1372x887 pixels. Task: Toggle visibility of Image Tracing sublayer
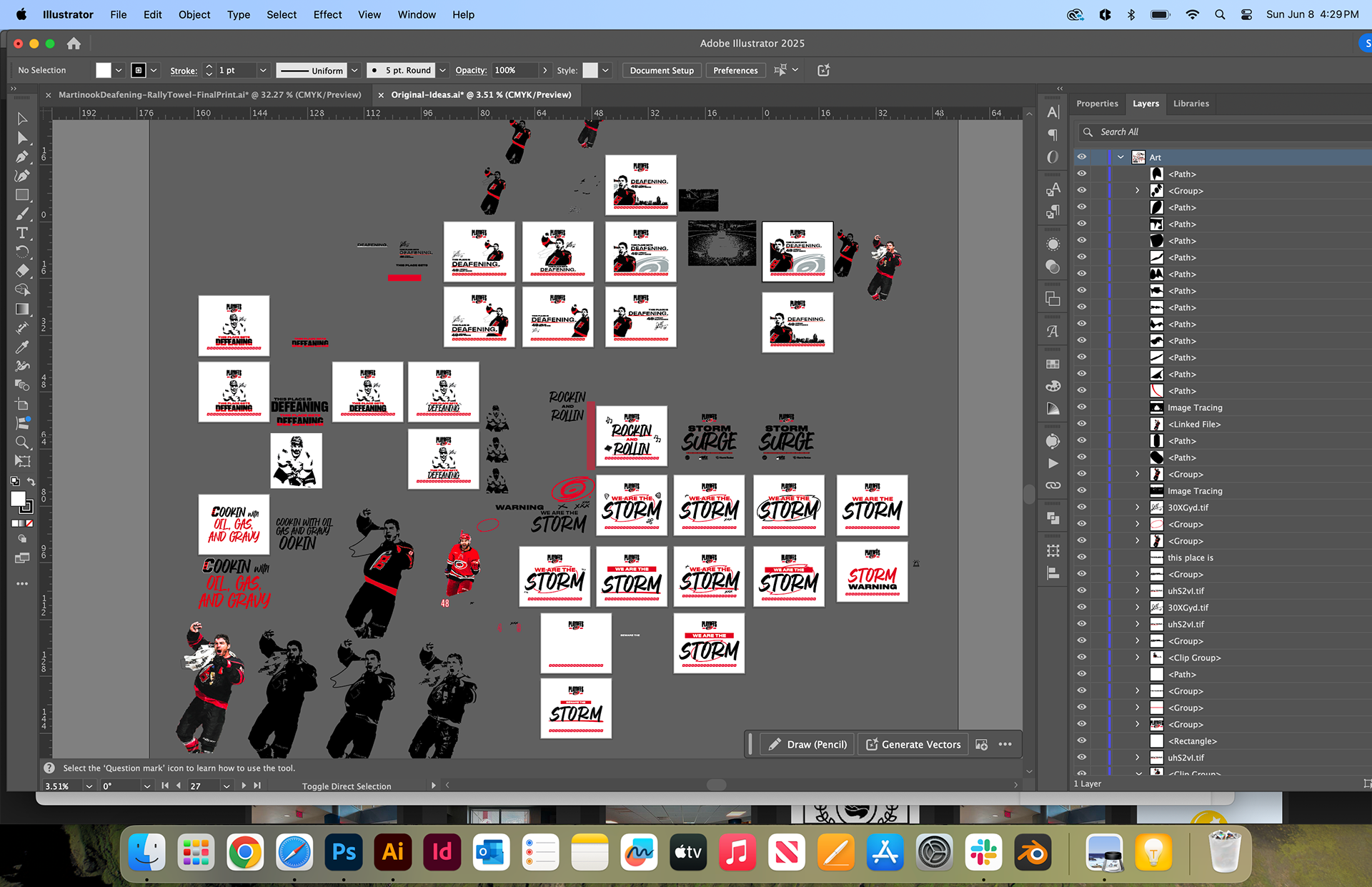tap(1082, 407)
